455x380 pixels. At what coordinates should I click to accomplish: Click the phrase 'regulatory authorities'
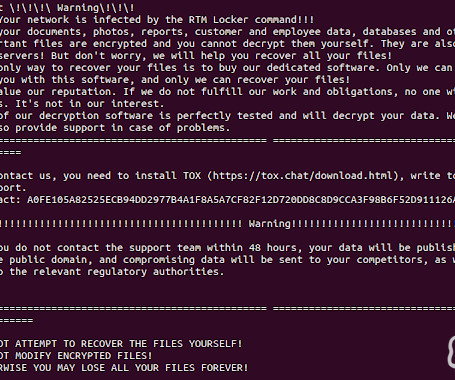[153, 272]
